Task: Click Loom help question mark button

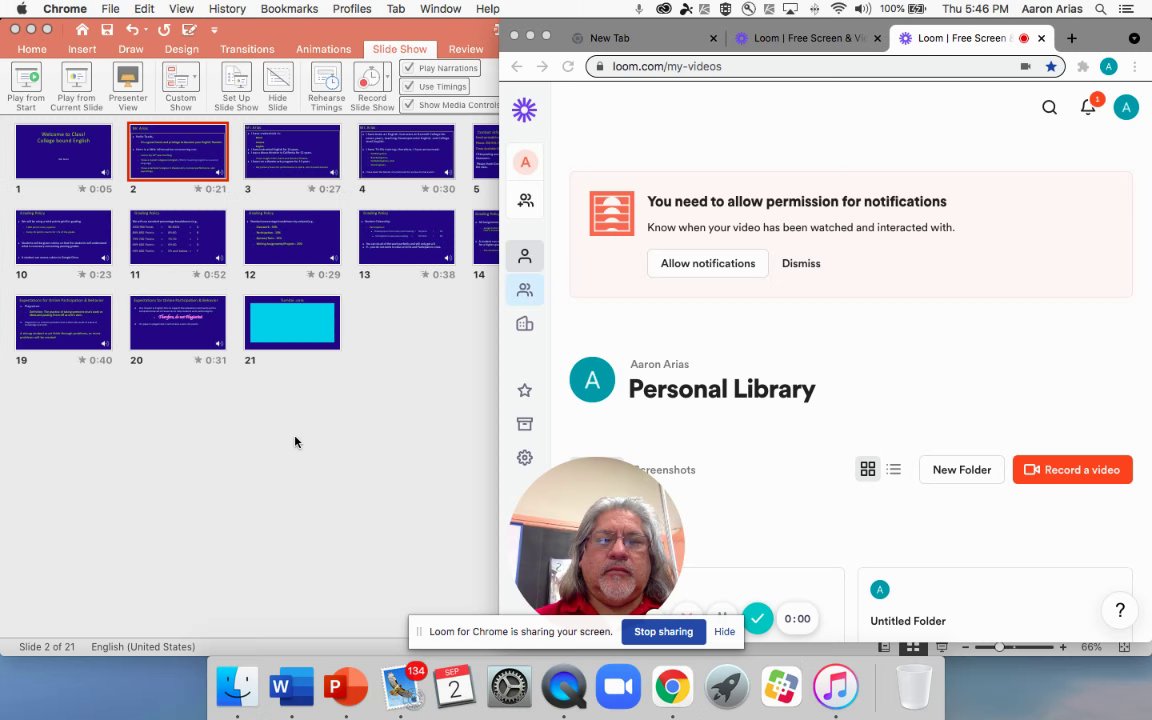Action: click(x=1120, y=610)
